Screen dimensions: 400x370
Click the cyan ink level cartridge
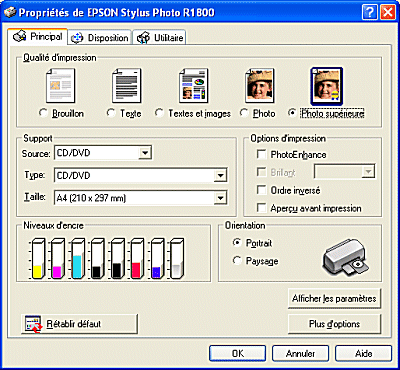pos(77,258)
